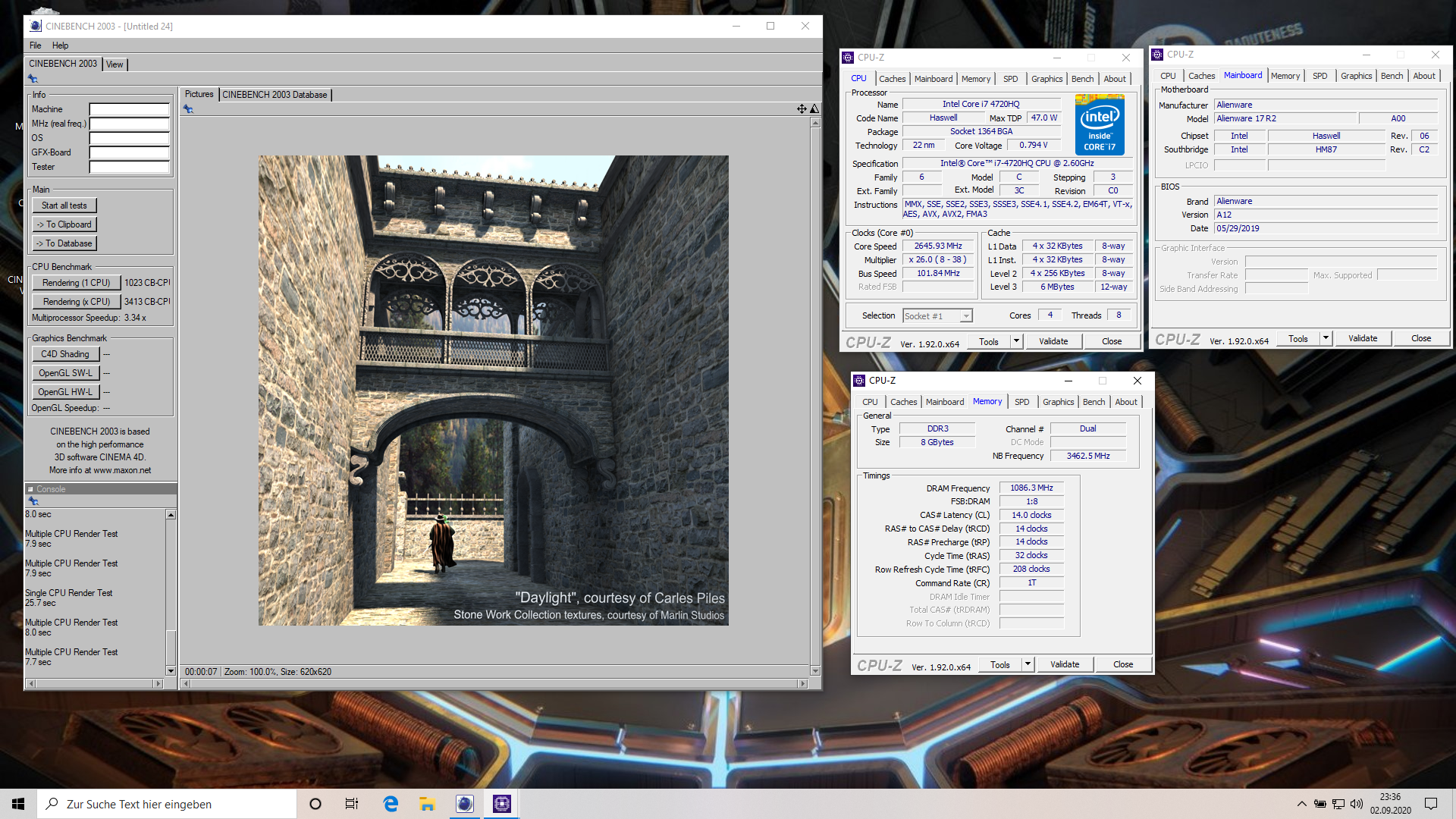Click the triangle zoom icon above the picture
The height and width of the screenshot is (819, 1456).
(814, 109)
